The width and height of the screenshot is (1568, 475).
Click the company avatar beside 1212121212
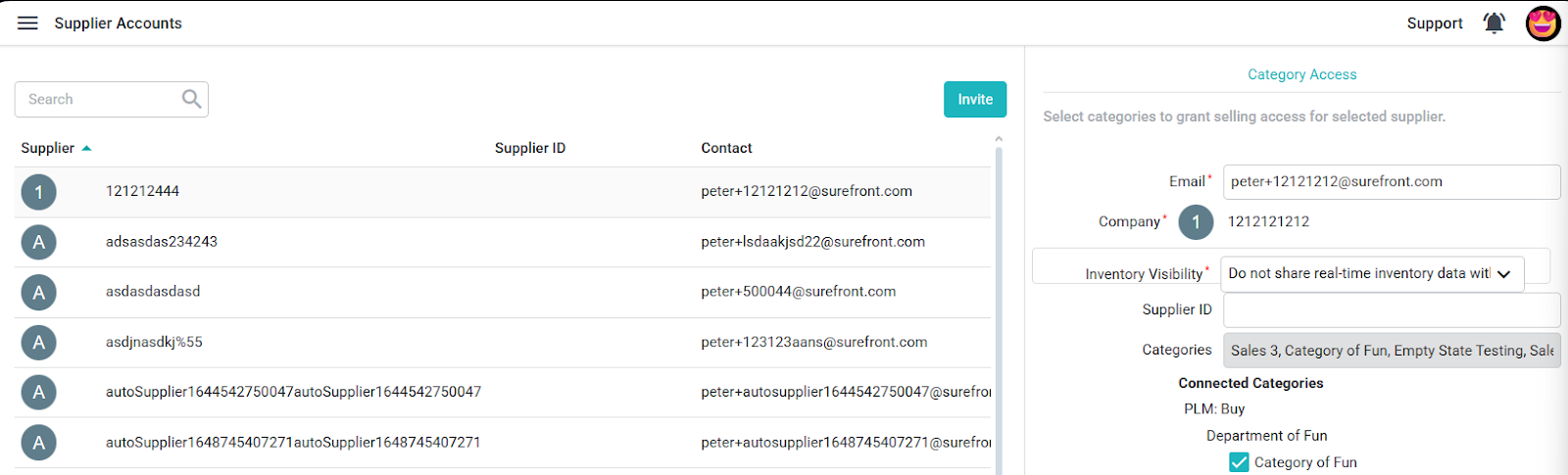(x=1196, y=222)
